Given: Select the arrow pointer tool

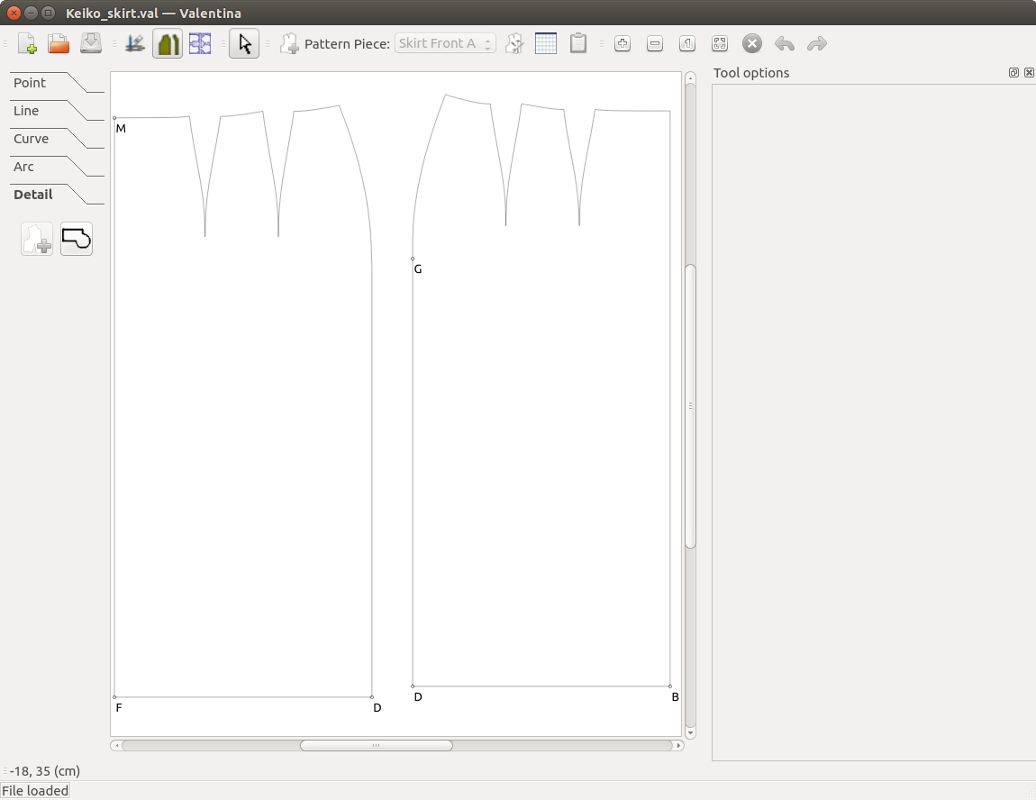Looking at the screenshot, I should [244, 44].
